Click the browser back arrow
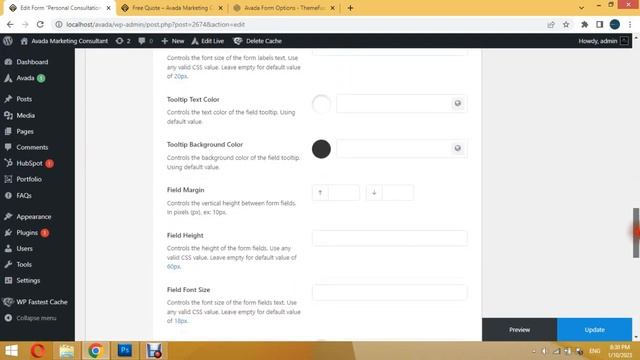 point(10,24)
